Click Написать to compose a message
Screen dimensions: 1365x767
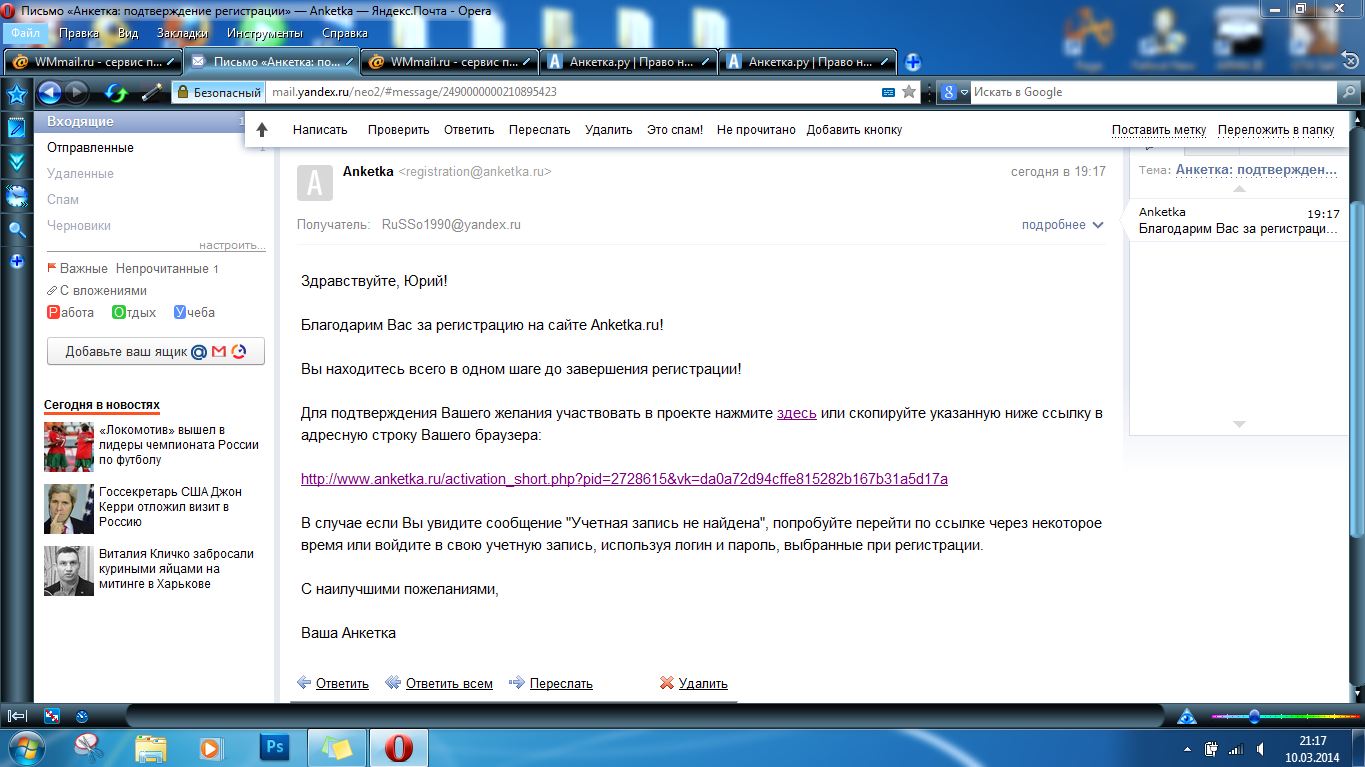[320, 130]
